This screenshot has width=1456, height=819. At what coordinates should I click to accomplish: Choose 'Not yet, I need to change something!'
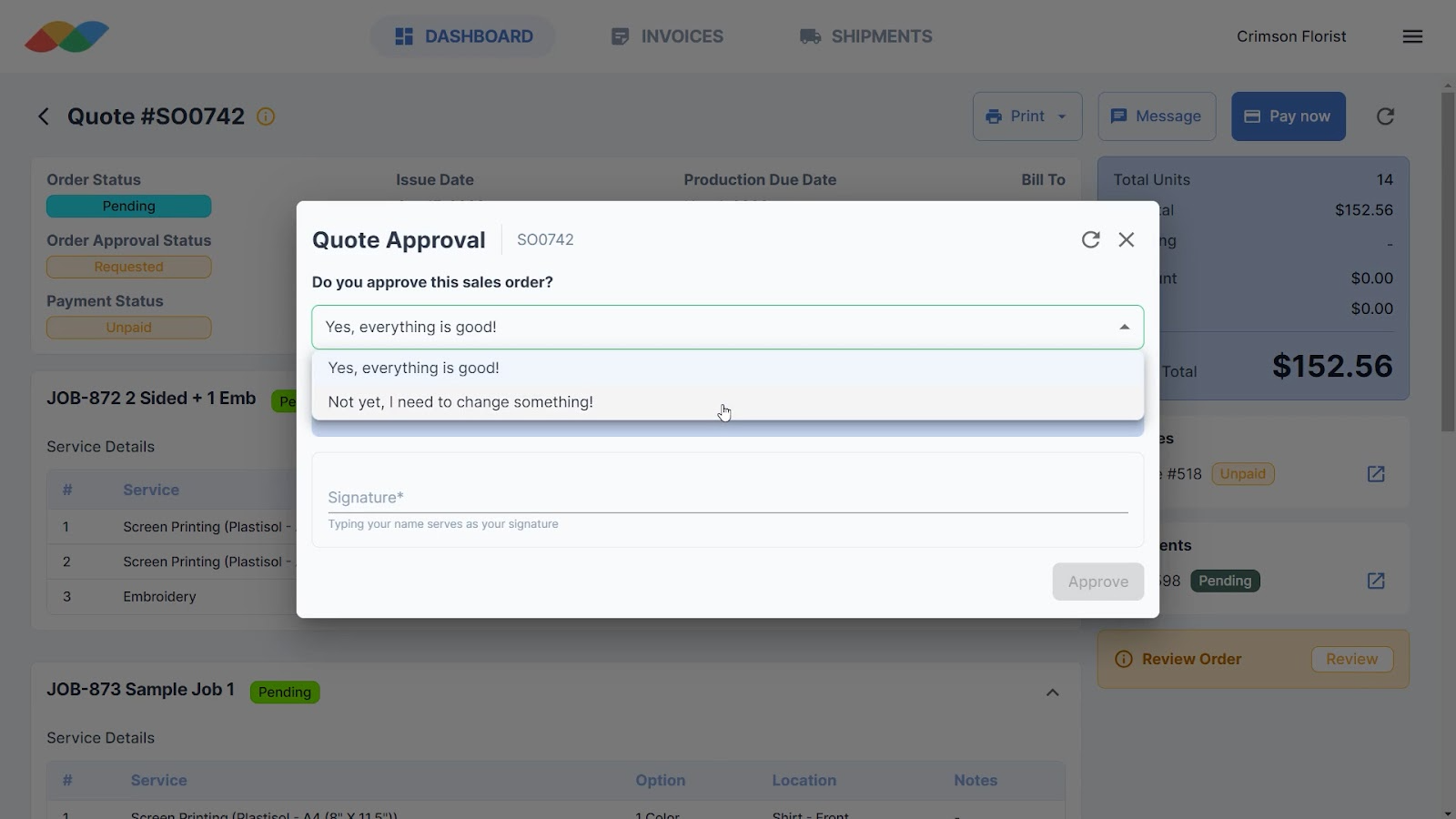pyautogui.click(x=727, y=402)
